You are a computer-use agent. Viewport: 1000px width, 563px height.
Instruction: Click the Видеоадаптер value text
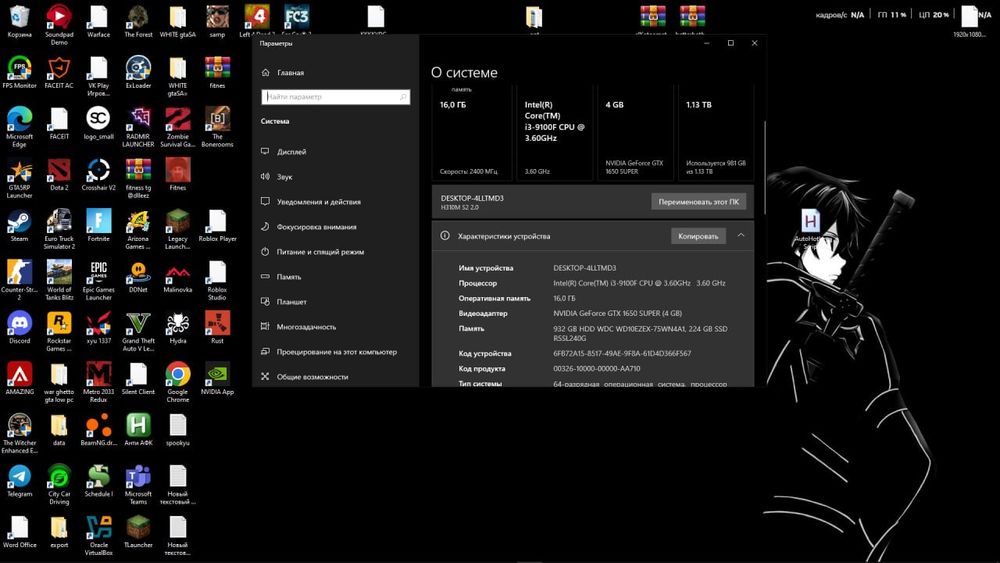click(617, 314)
